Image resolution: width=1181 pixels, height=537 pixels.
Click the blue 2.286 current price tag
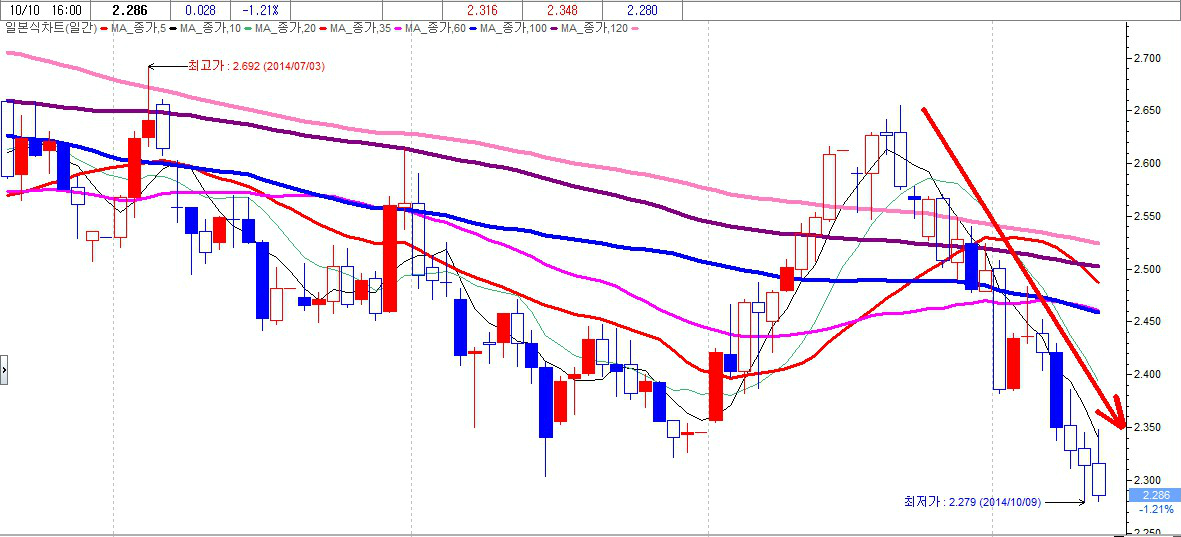(1154, 495)
